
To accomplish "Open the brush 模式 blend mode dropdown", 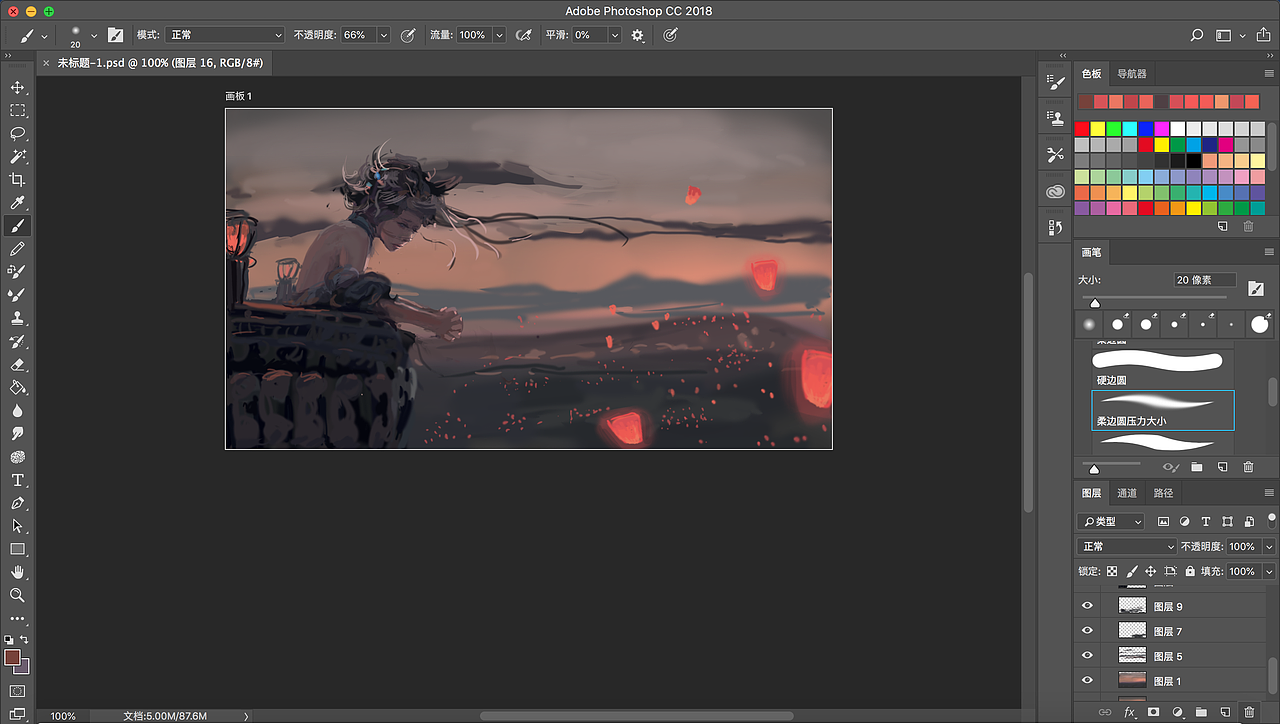I will pyautogui.click(x=225, y=35).
